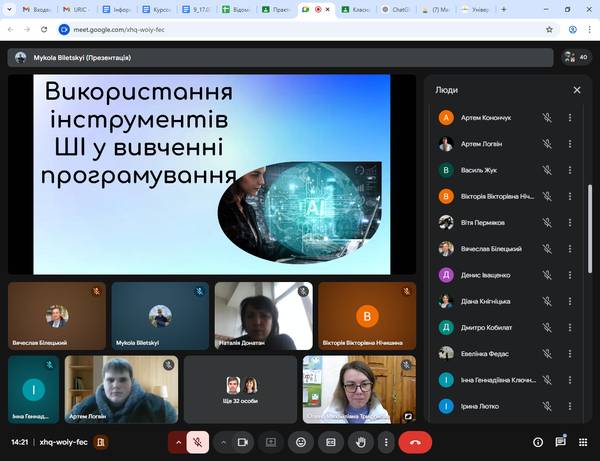600x461 pixels.
Task: Close the Люди side panel
Action: click(x=577, y=90)
